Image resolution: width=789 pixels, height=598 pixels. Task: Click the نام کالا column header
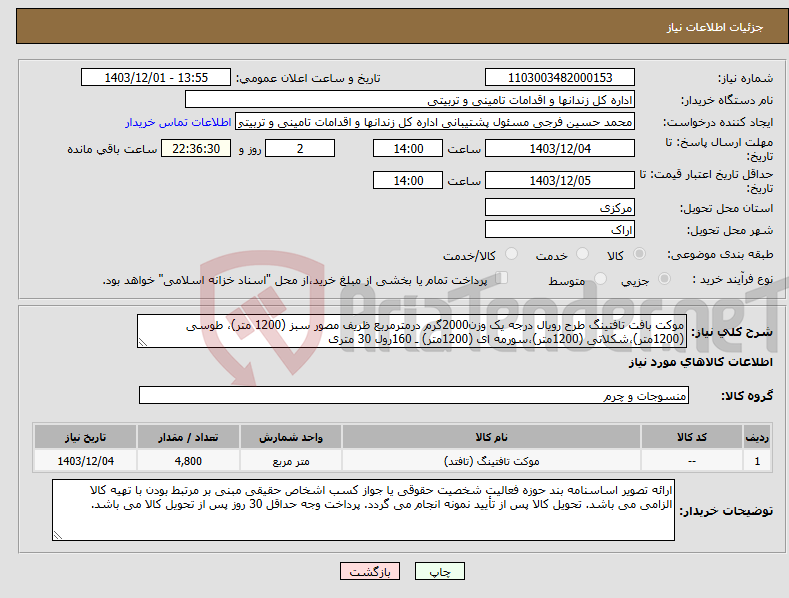(491, 437)
